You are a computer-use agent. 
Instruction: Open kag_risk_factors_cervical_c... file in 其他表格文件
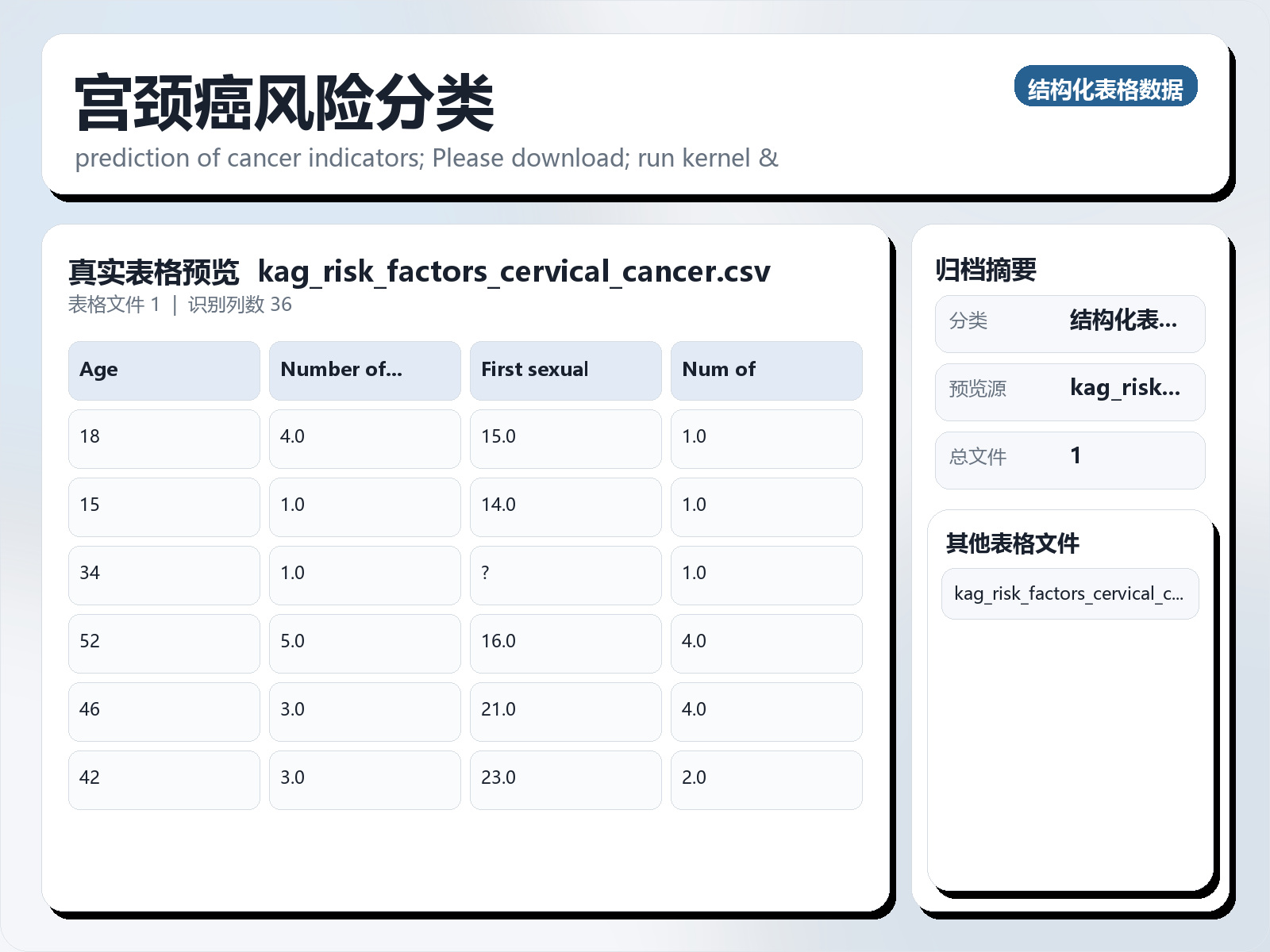tap(1069, 593)
